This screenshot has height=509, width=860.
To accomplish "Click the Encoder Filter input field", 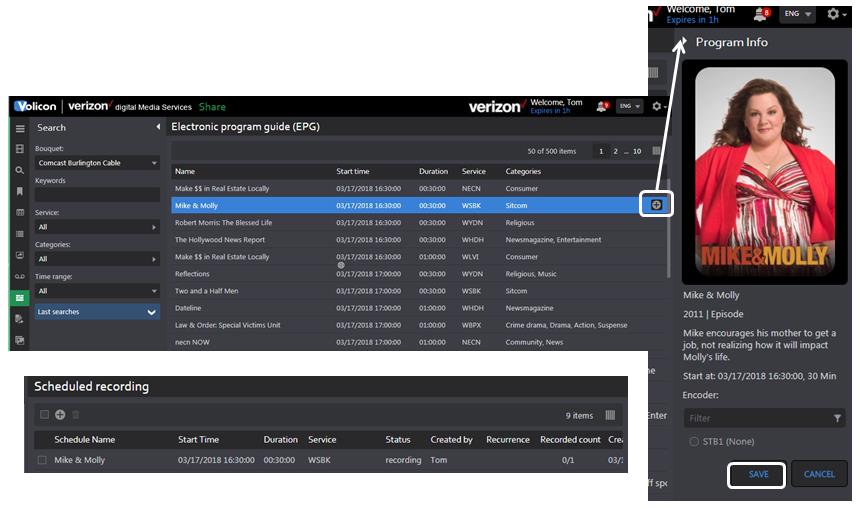I will tap(763, 418).
